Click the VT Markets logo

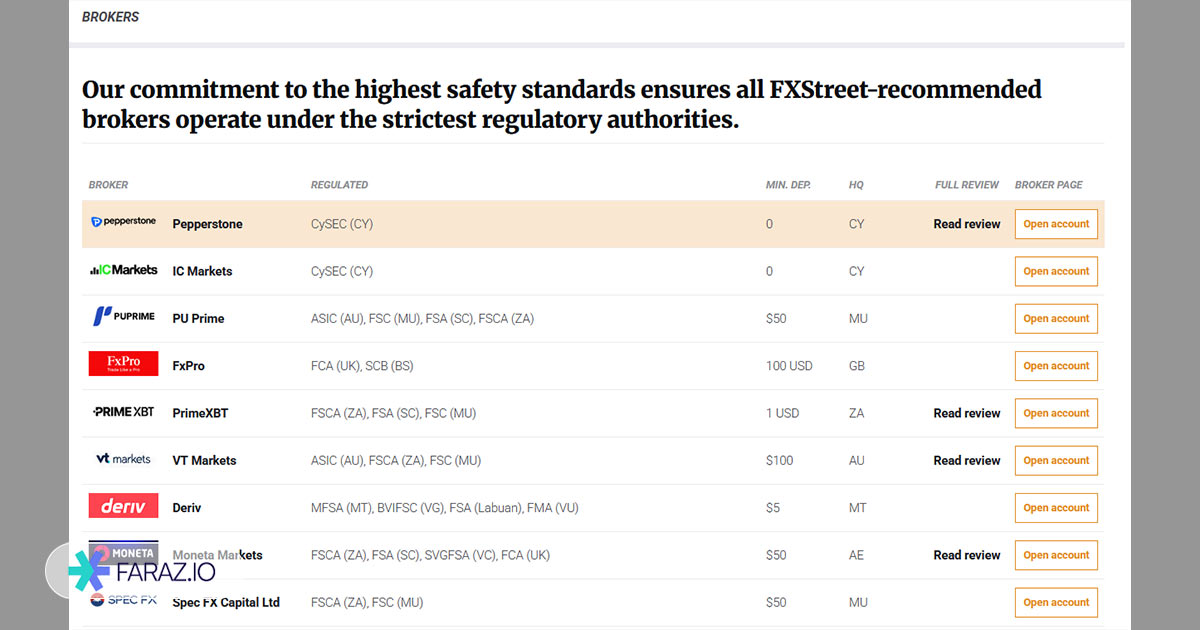click(123, 459)
